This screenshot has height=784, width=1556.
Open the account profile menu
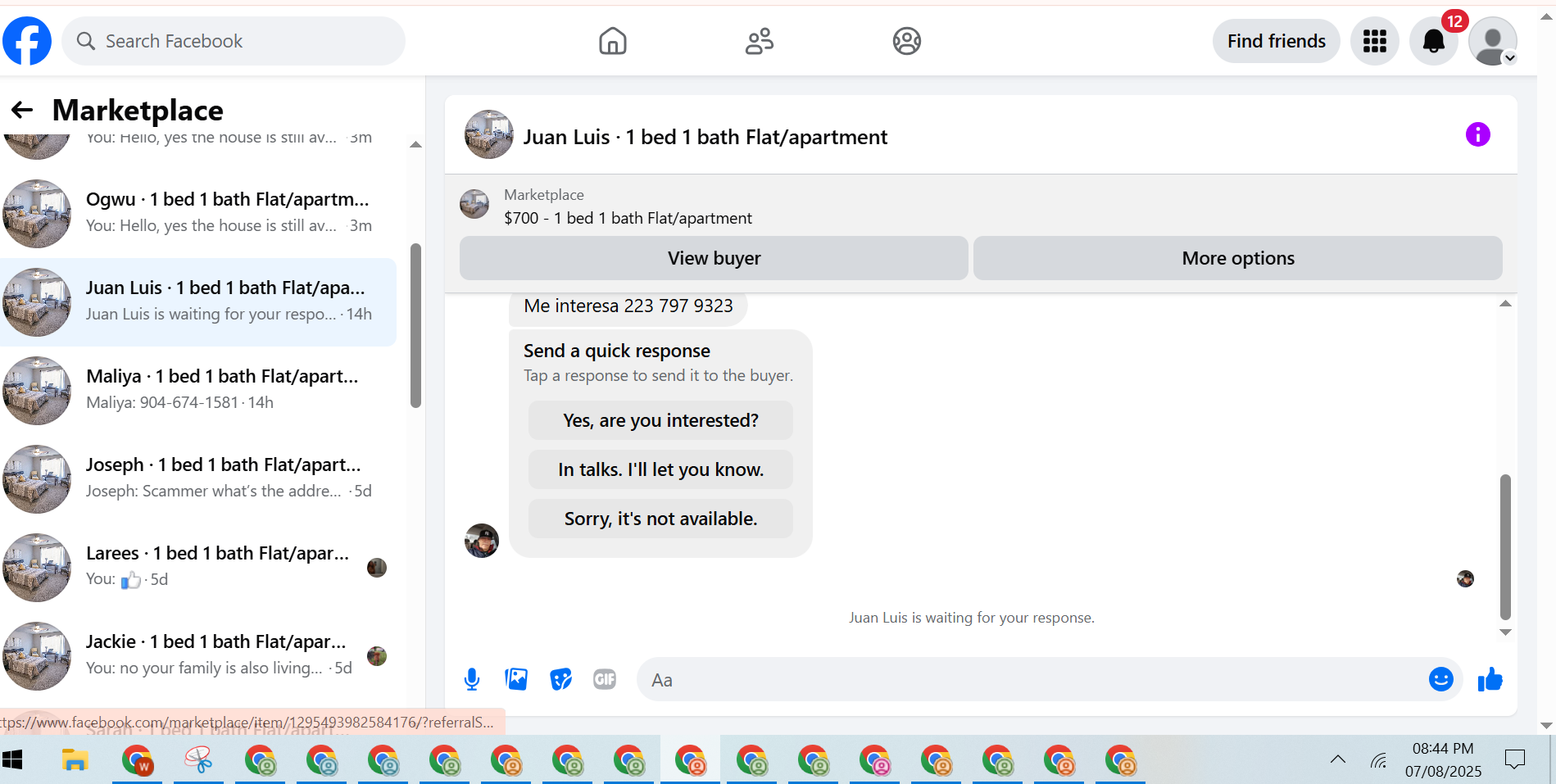tap(1493, 41)
